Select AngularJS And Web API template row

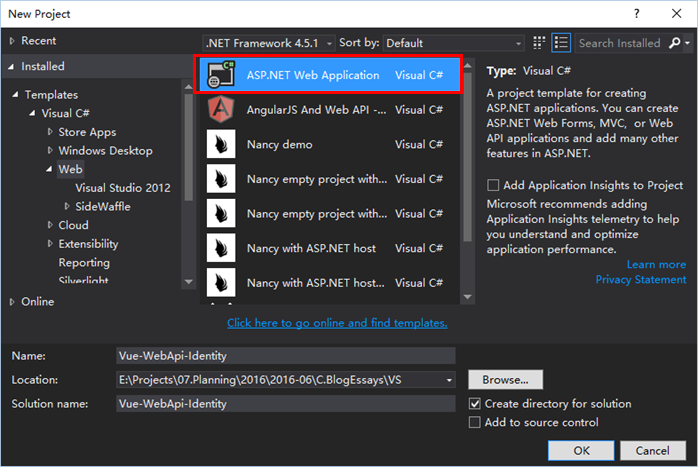click(x=329, y=110)
